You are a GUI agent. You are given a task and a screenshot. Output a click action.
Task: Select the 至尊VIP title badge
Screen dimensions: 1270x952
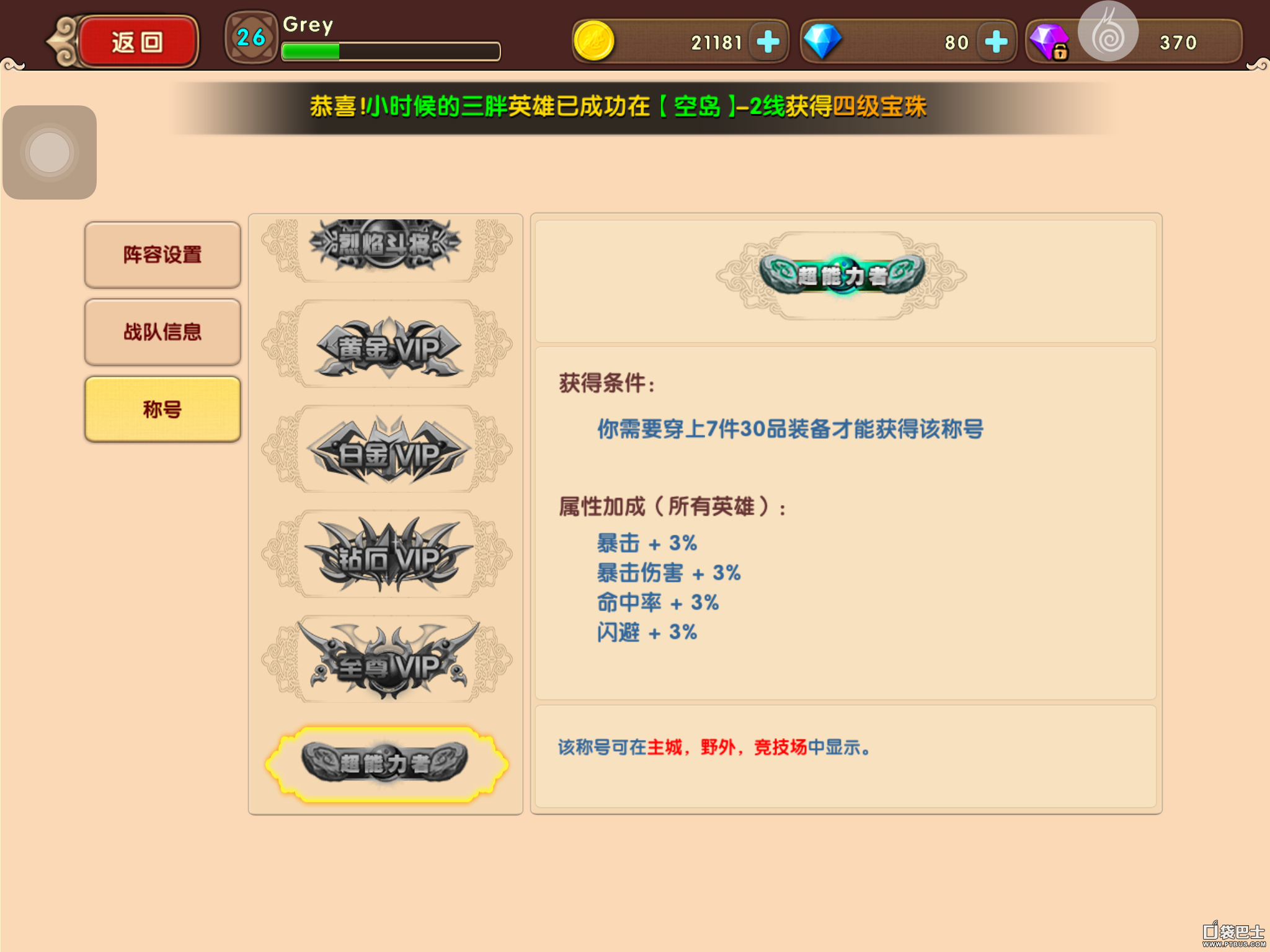tap(387, 659)
